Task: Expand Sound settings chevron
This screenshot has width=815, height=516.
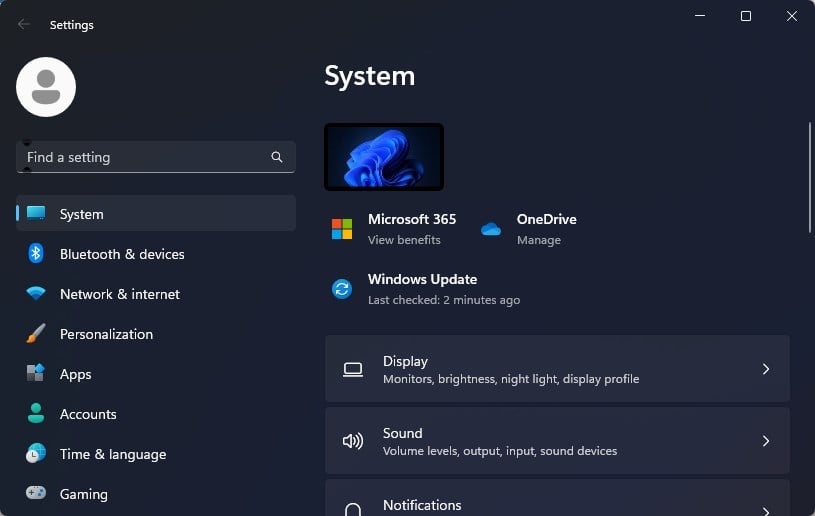Action: [766, 441]
